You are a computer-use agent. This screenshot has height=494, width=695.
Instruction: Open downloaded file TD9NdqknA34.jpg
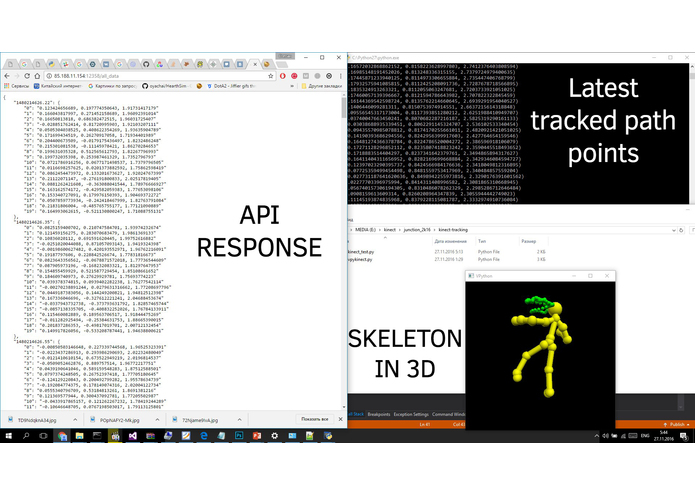[37, 420]
